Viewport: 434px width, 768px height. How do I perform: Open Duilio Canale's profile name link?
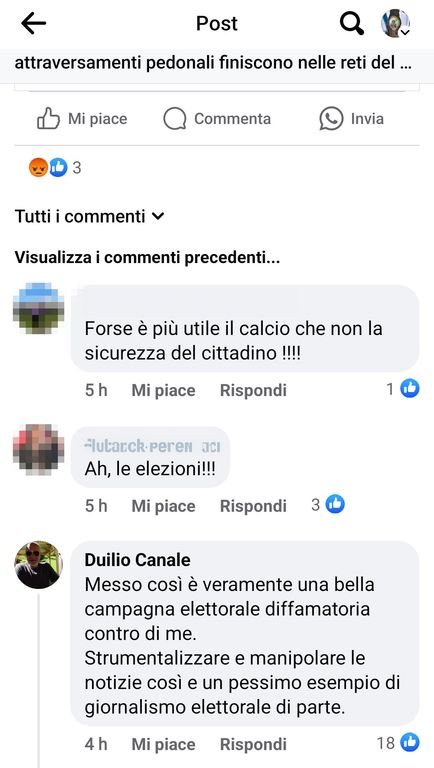(x=138, y=559)
